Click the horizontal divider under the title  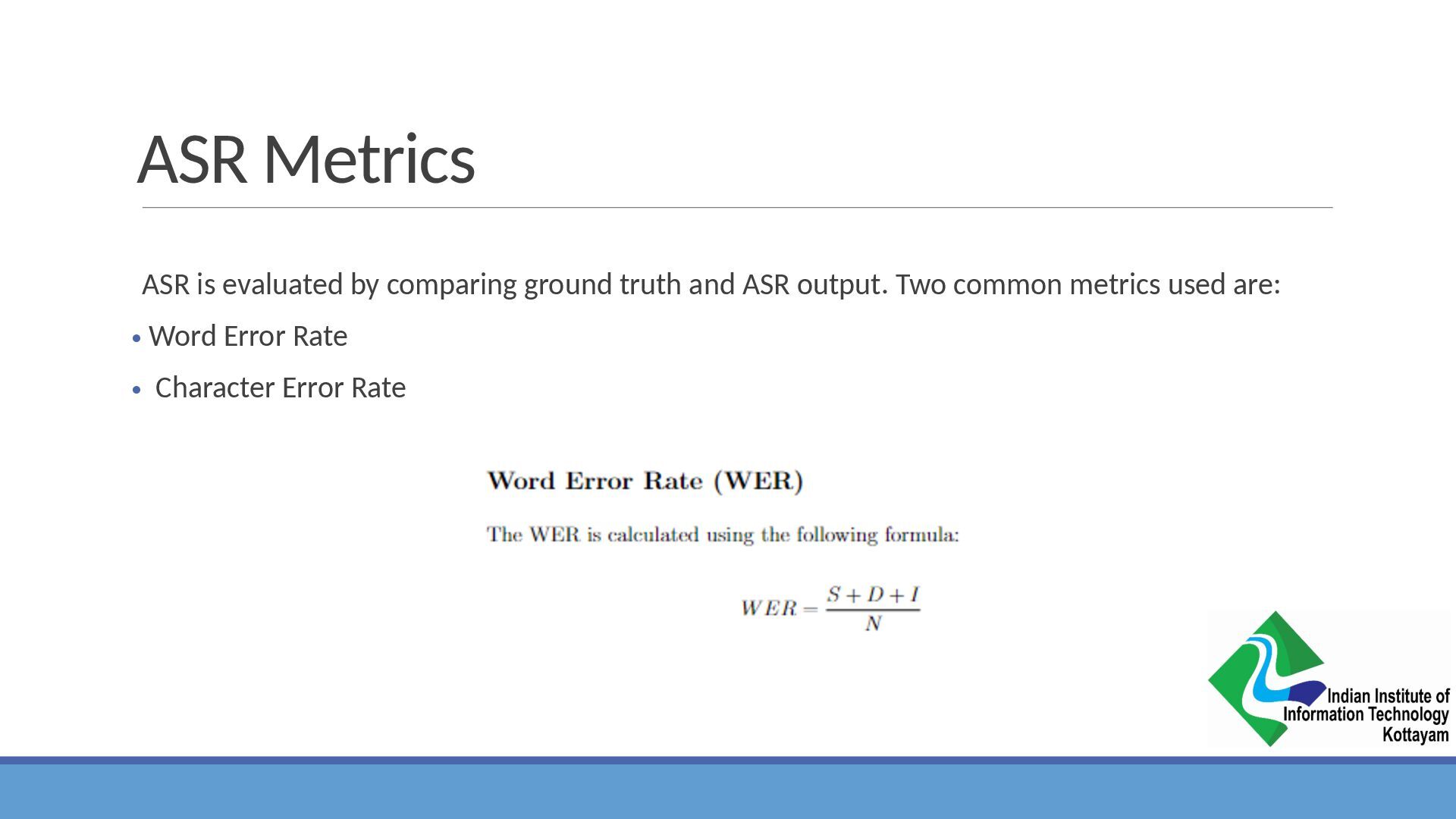(x=737, y=207)
